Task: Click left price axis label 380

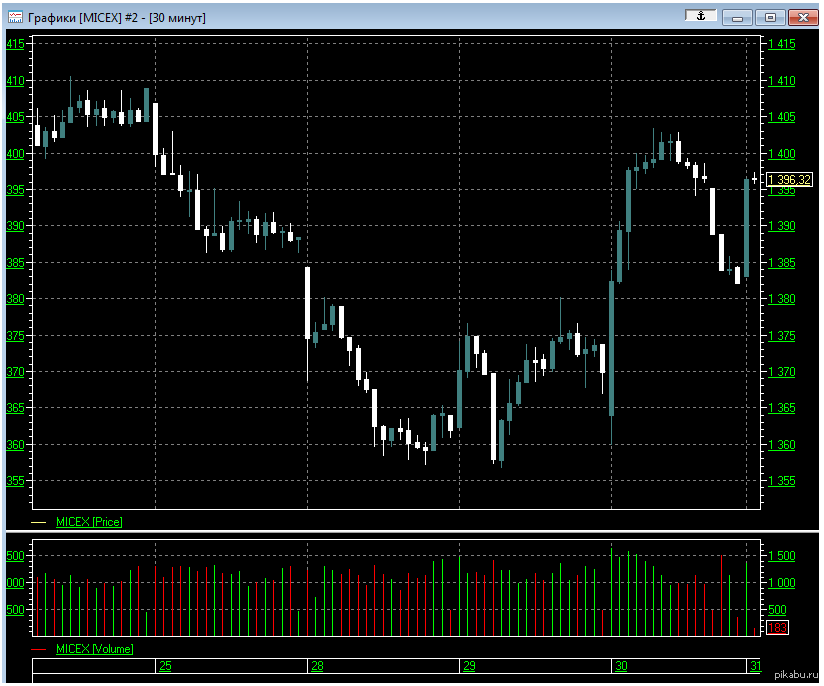Action: [x=15, y=299]
